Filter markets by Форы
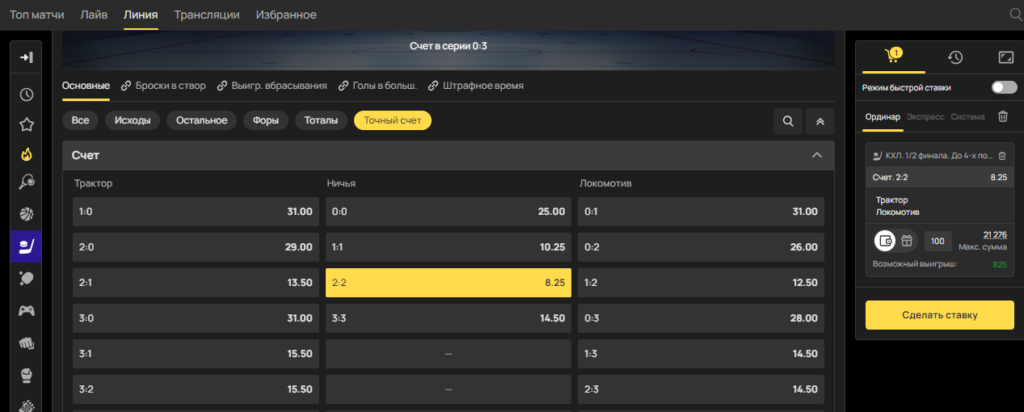This screenshot has height=412, width=1024. click(266, 120)
